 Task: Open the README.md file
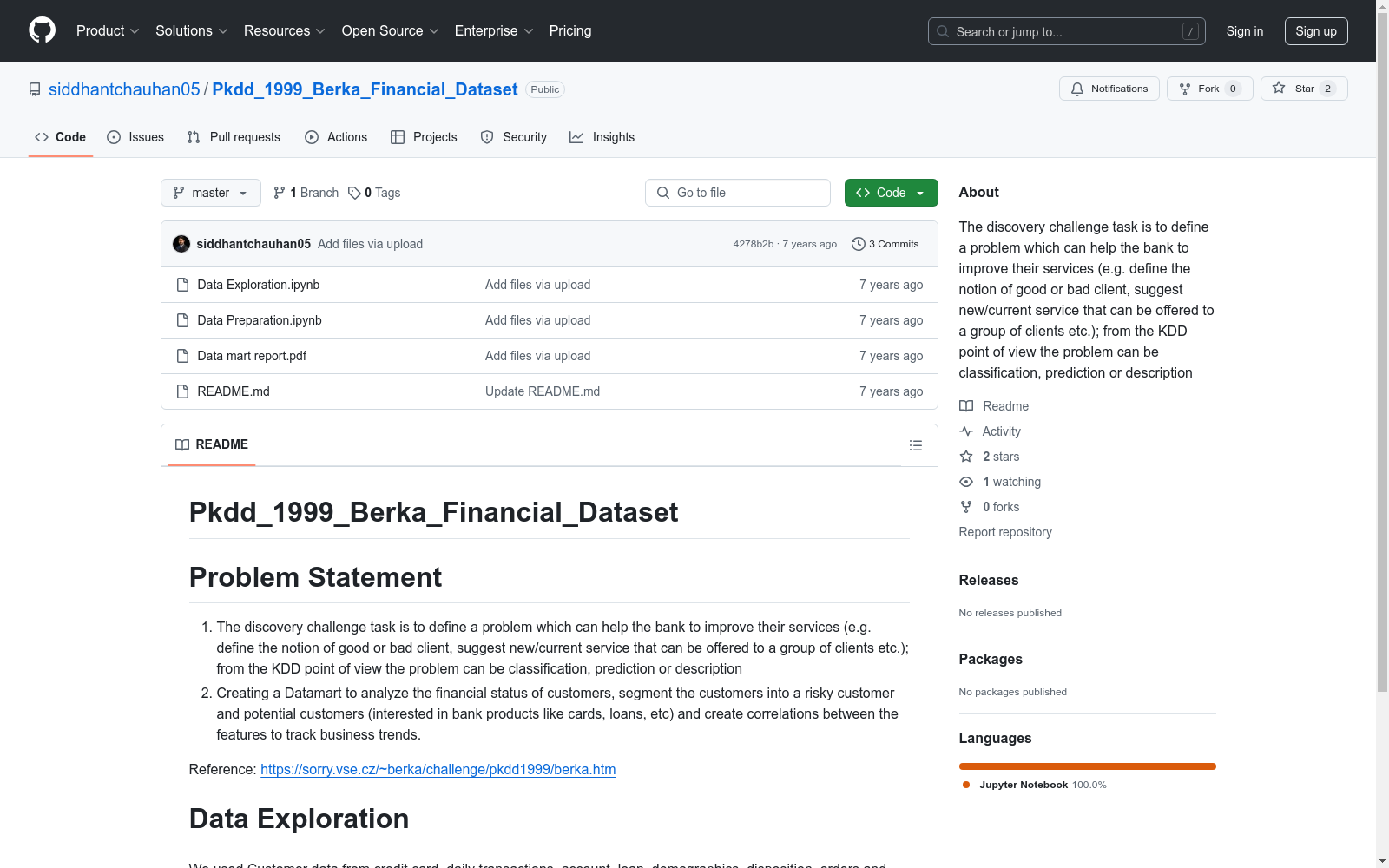(x=234, y=391)
